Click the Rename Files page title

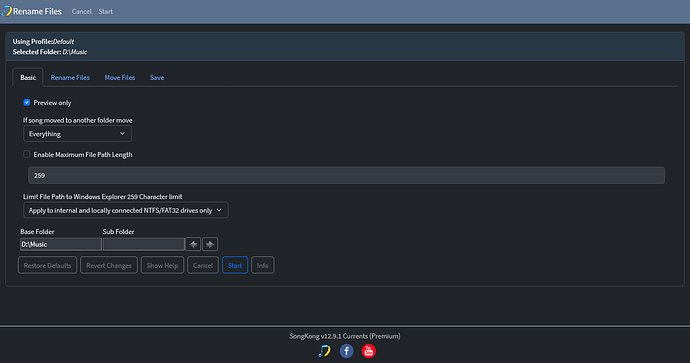click(37, 11)
